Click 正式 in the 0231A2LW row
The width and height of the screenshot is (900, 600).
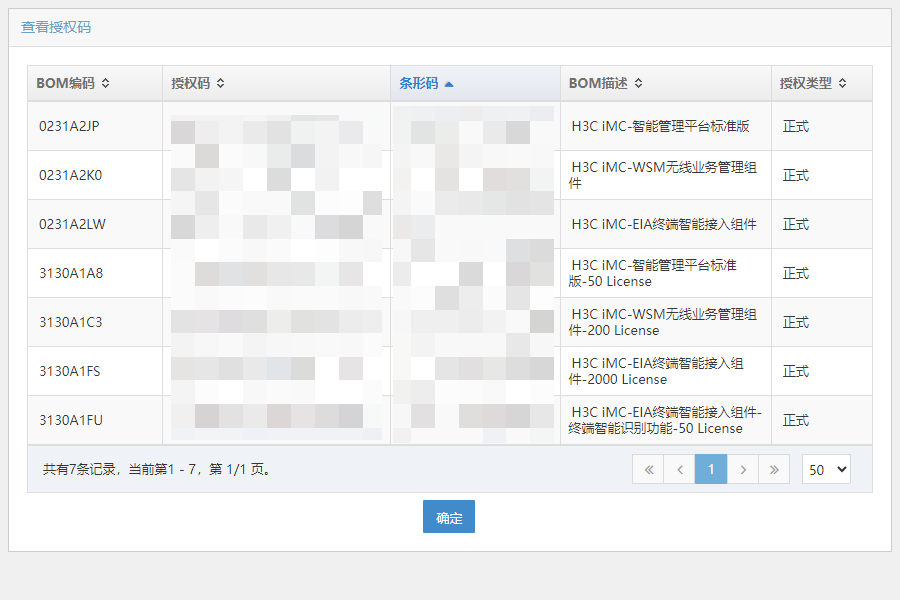click(x=796, y=224)
